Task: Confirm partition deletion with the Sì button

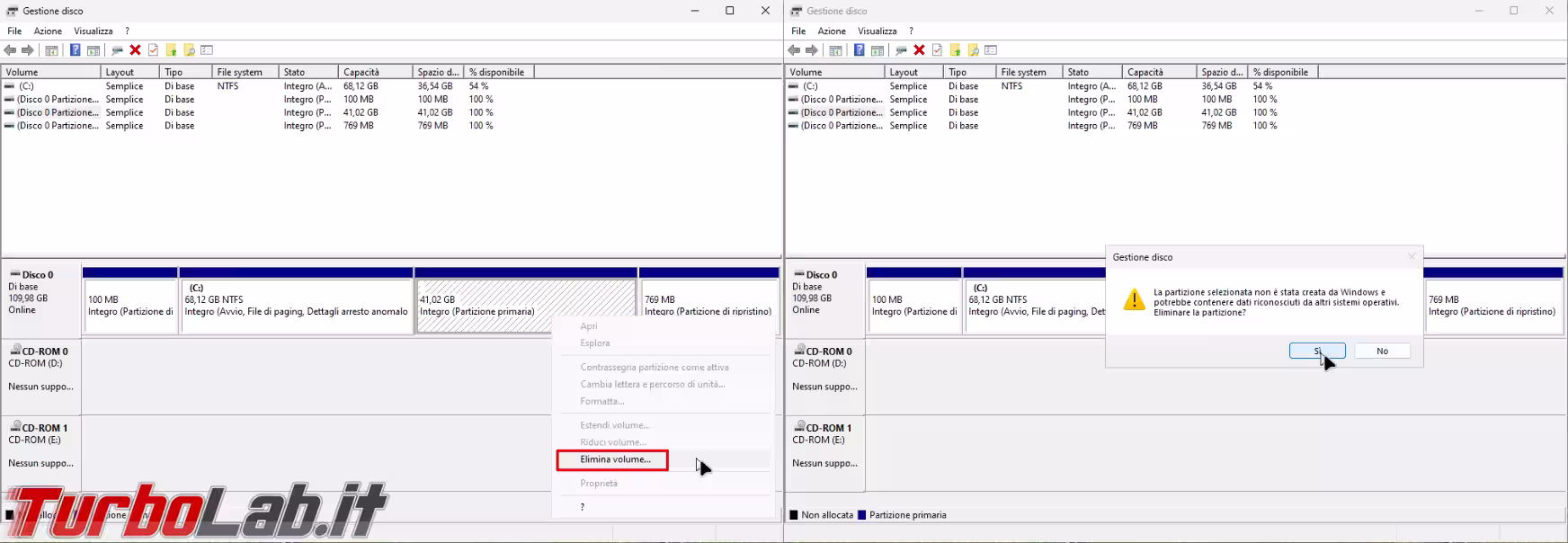Action: pyautogui.click(x=1316, y=352)
